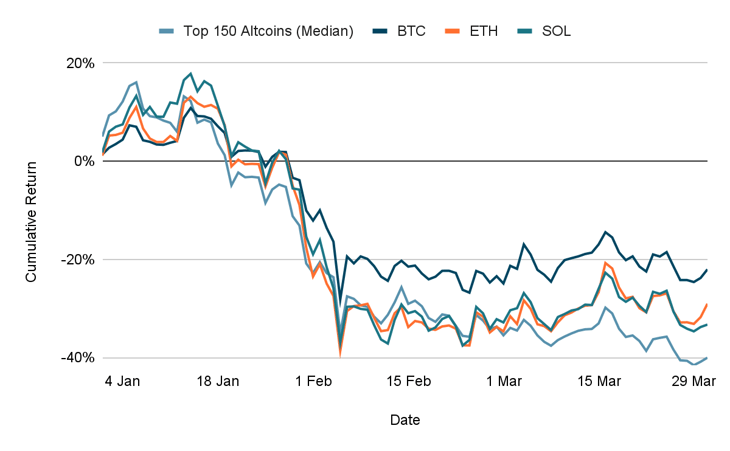Toggle the Top 150 Altcoins (Median) legend label
Screen dimensions: 730x451
pyautogui.click(x=268, y=31)
